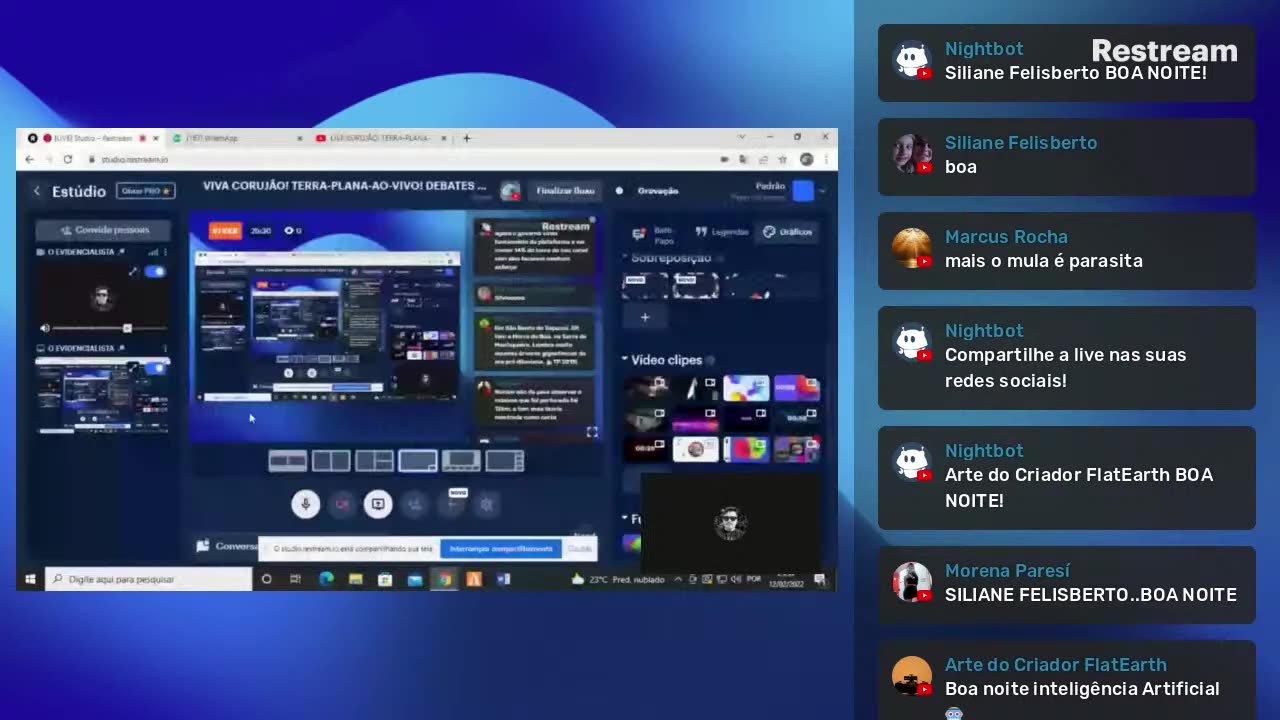The image size is (1280, 720).
Task: Click the screen share control button
Action: 378,504
